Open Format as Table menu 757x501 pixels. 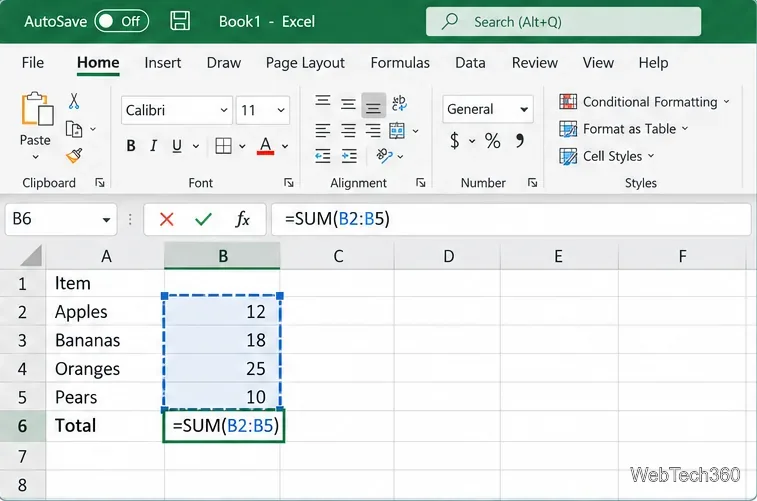[x=624, y=129]
